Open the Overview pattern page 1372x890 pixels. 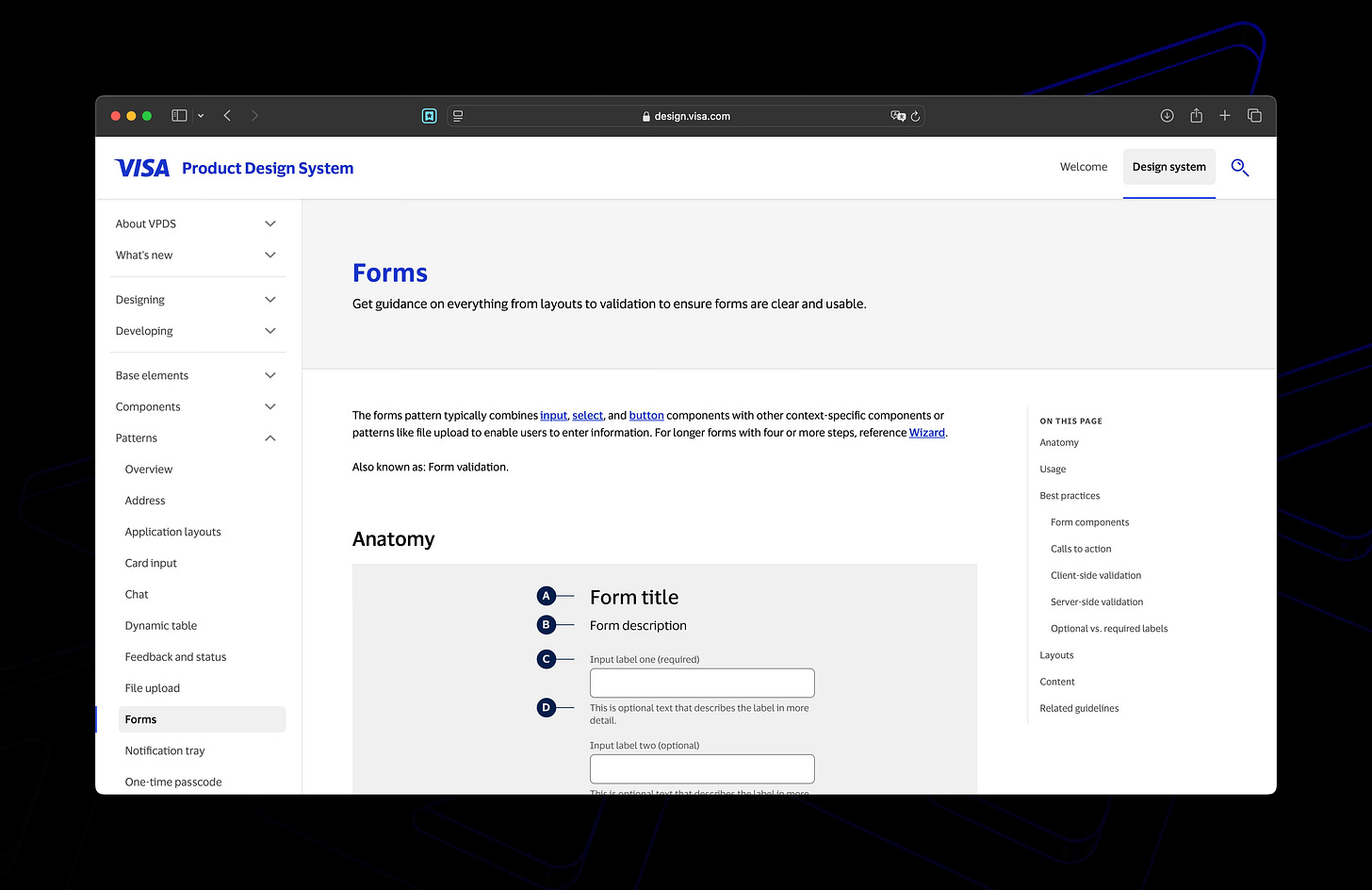click(149, 469)
